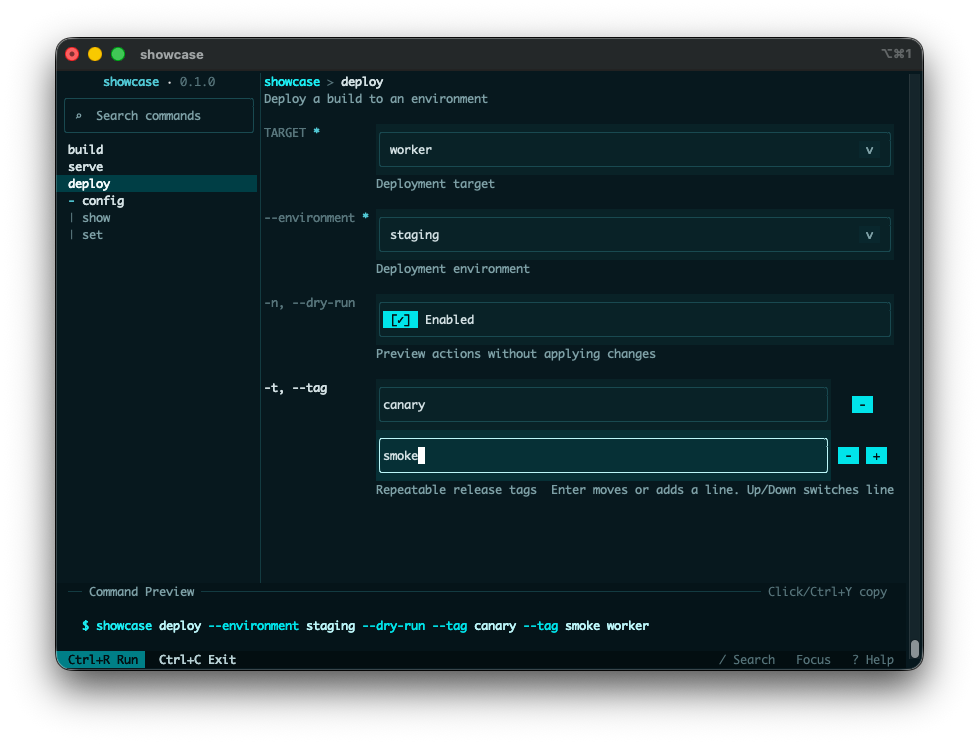Open the ? Help footer item
The height and width of the screenshot is (744, 979).
[873, 660]
